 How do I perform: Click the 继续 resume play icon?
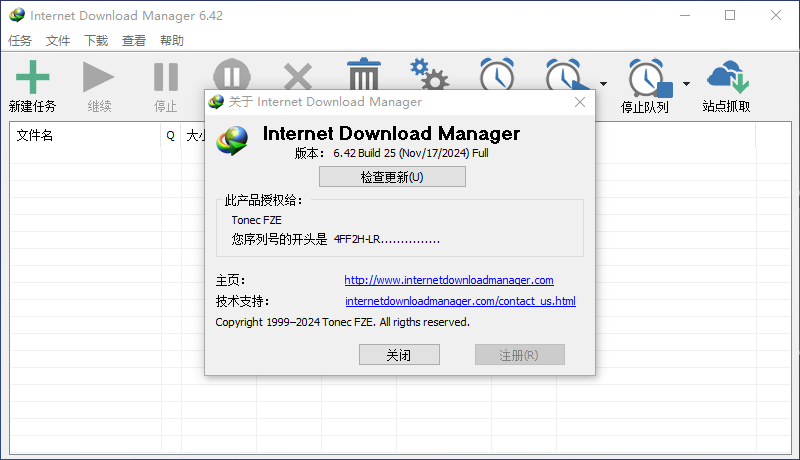98,78
